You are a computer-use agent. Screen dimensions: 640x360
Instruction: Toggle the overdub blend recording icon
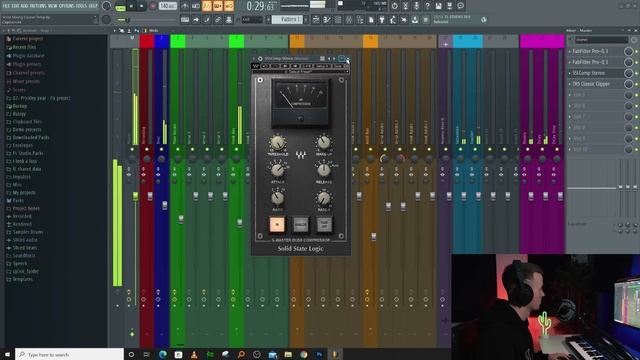[x=218, y=6]
